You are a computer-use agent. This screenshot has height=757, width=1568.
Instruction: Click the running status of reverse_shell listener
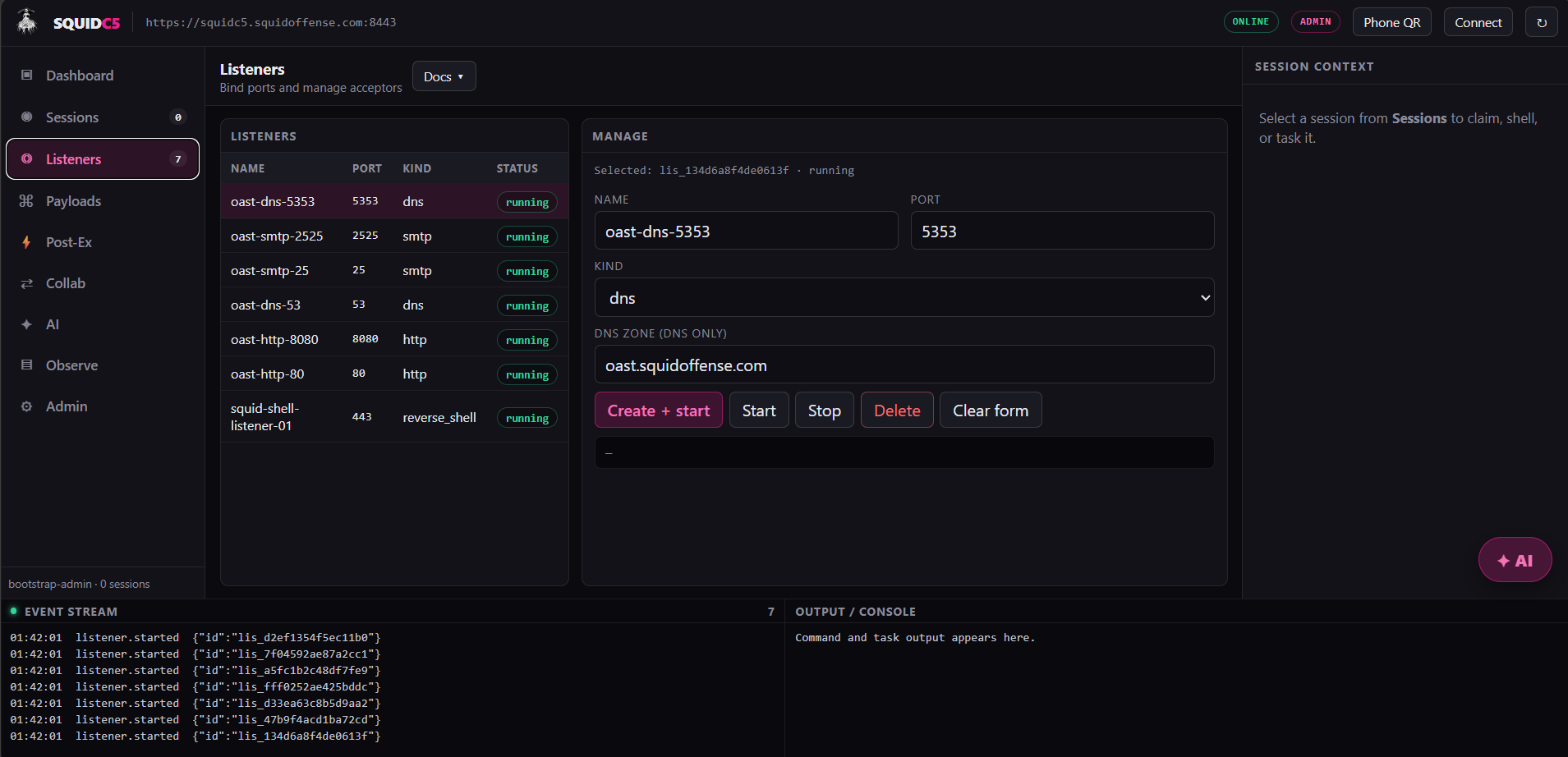tap(527, 418)
